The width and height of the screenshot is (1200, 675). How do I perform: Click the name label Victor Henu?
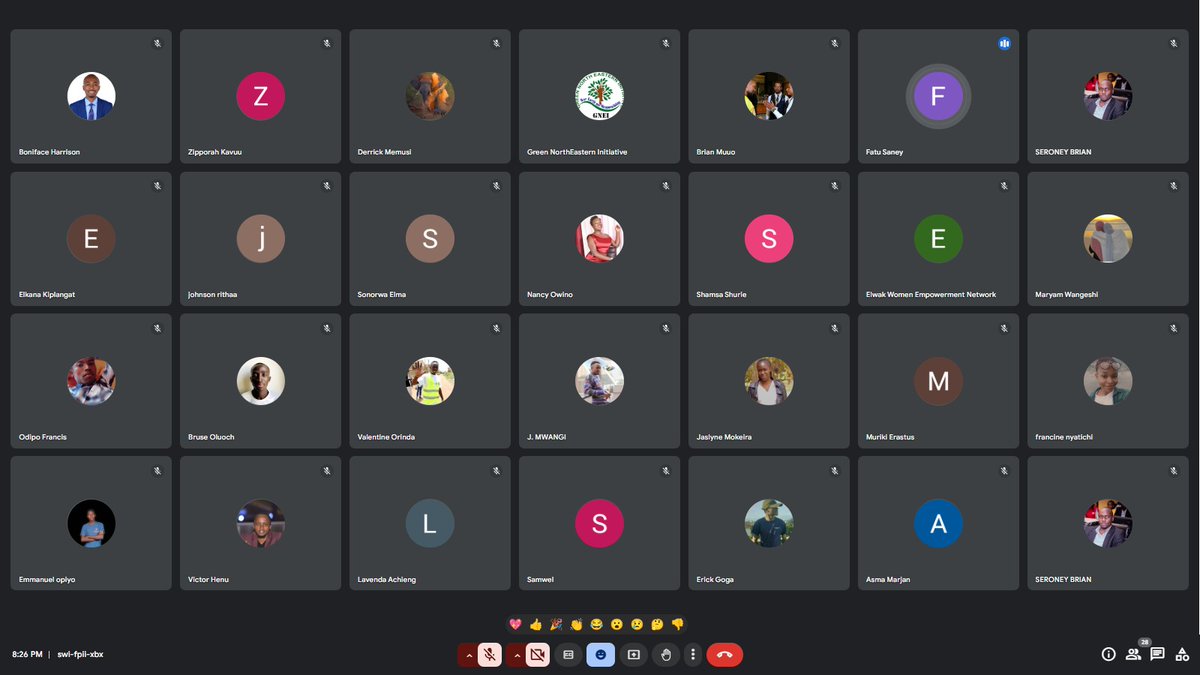(208, 580)
